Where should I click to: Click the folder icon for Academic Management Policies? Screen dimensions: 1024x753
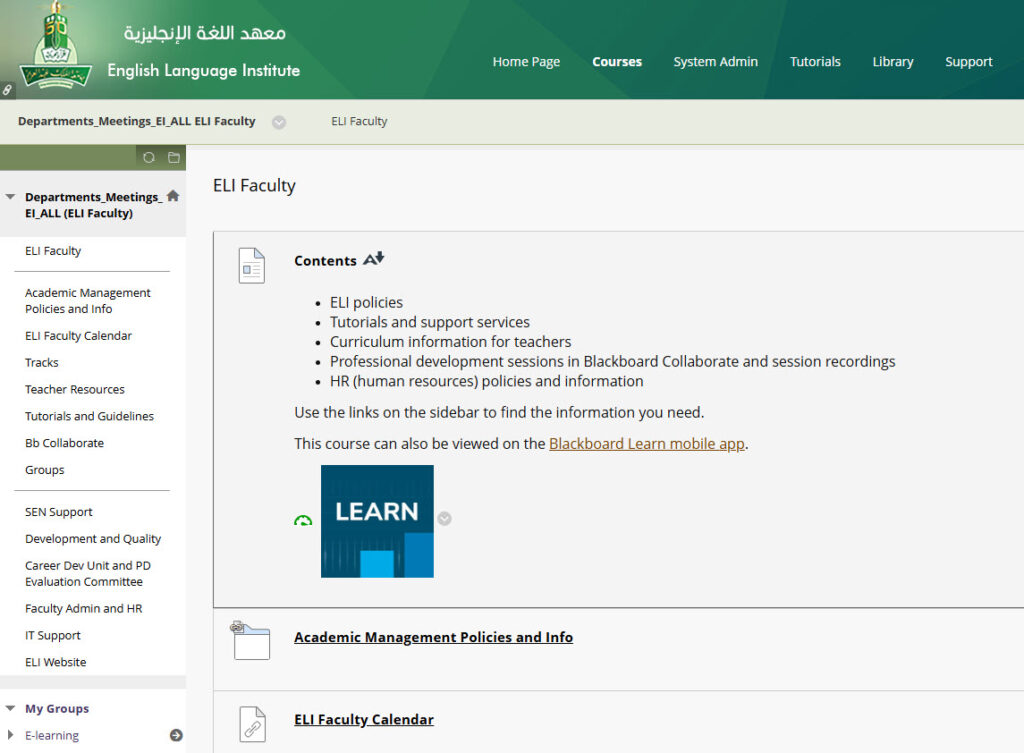pos(251,640)
